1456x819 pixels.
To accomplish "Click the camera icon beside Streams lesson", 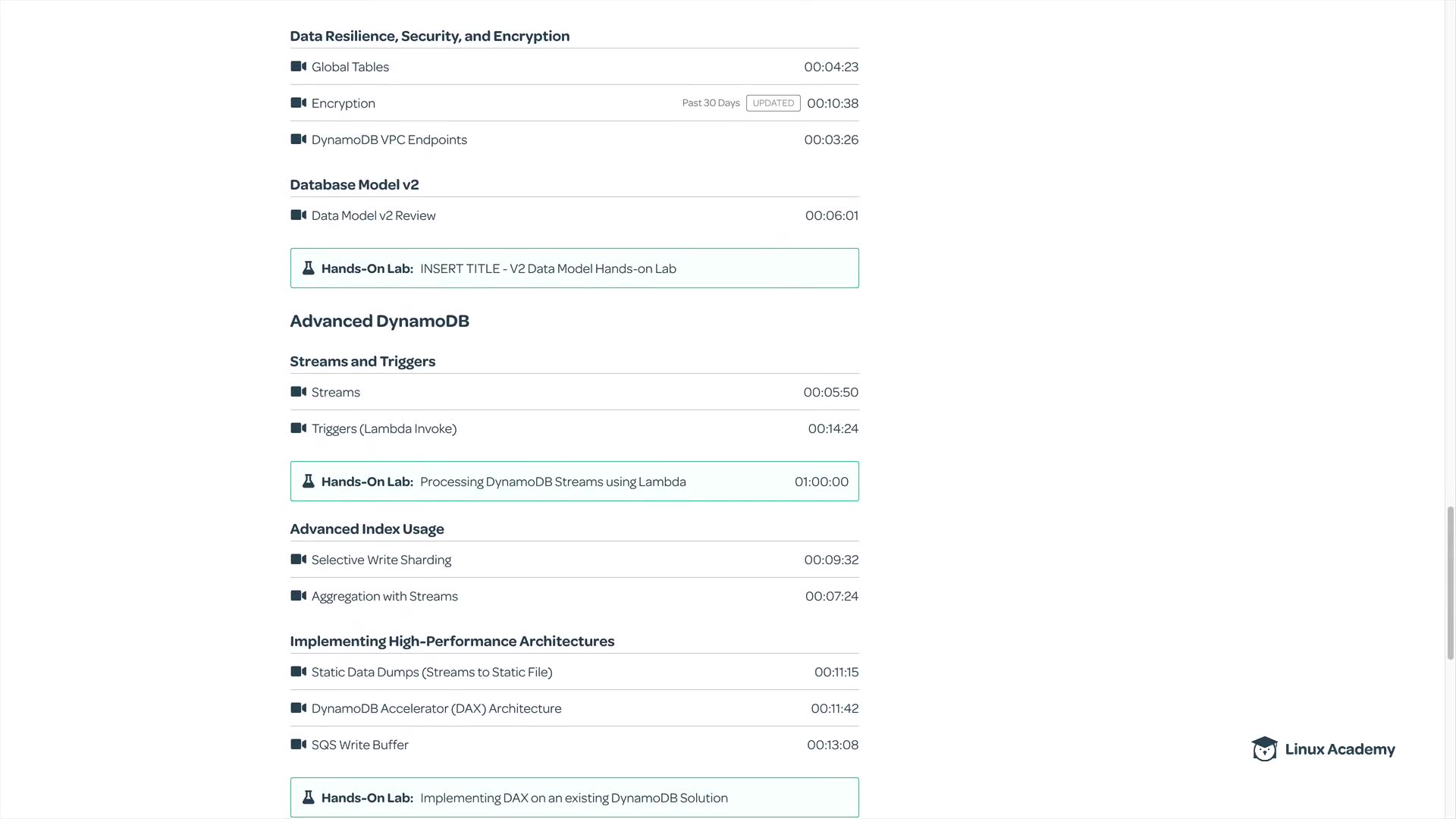I will pyautogui.click(x=298, y=392).
